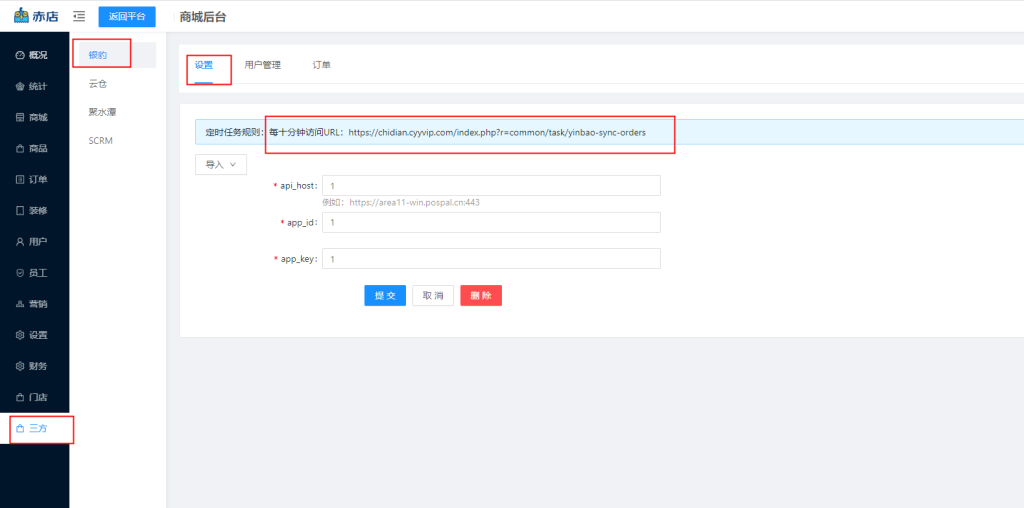This screenshot has width=1024, height=508.
Task: Collapse sidebar using the menu fold icon
Action: click(80, 17)
